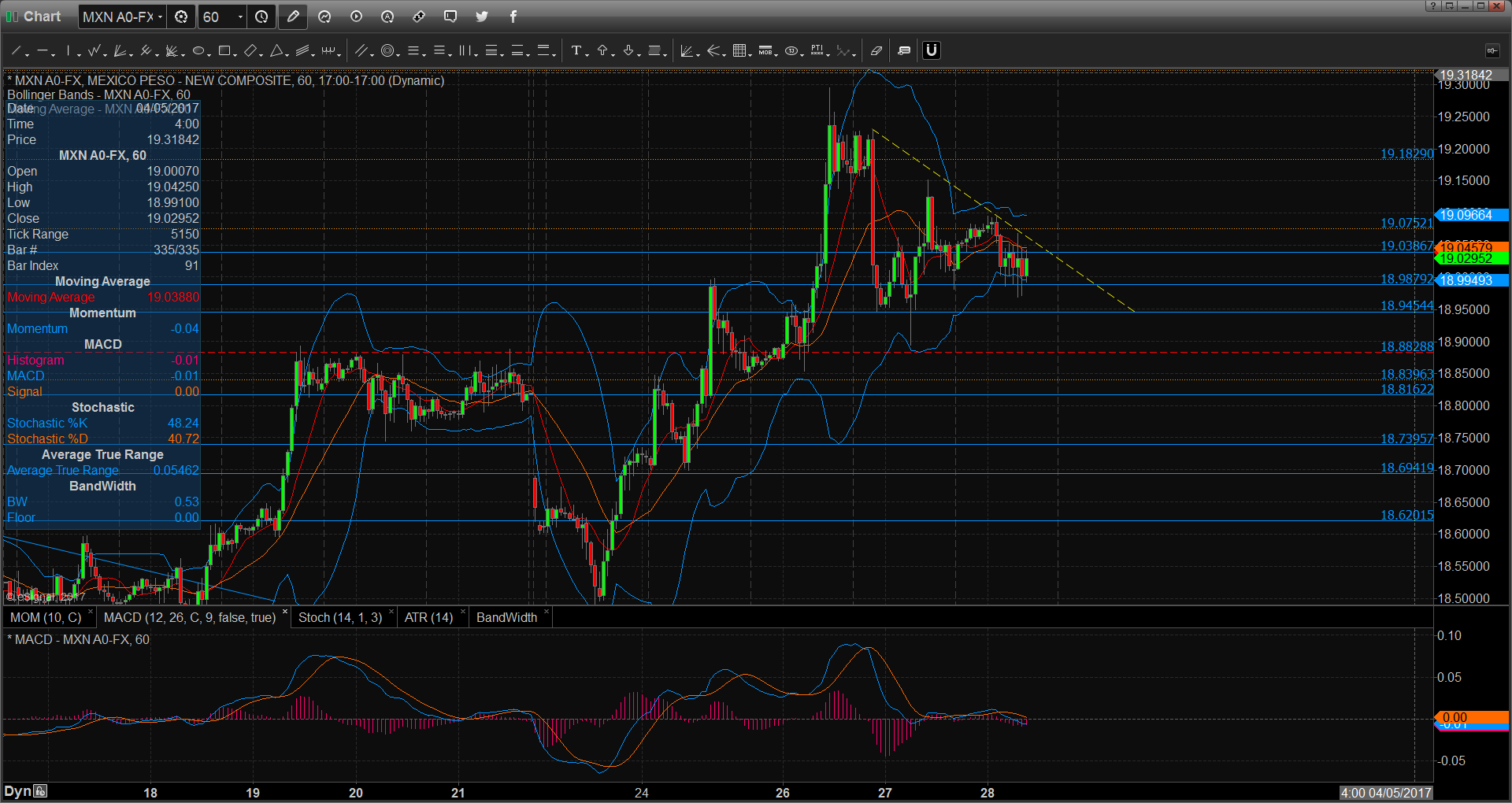This screenshot has height=803, width=1512.
Task: Click the bar replay play icon
Action: tap(356, 17)
